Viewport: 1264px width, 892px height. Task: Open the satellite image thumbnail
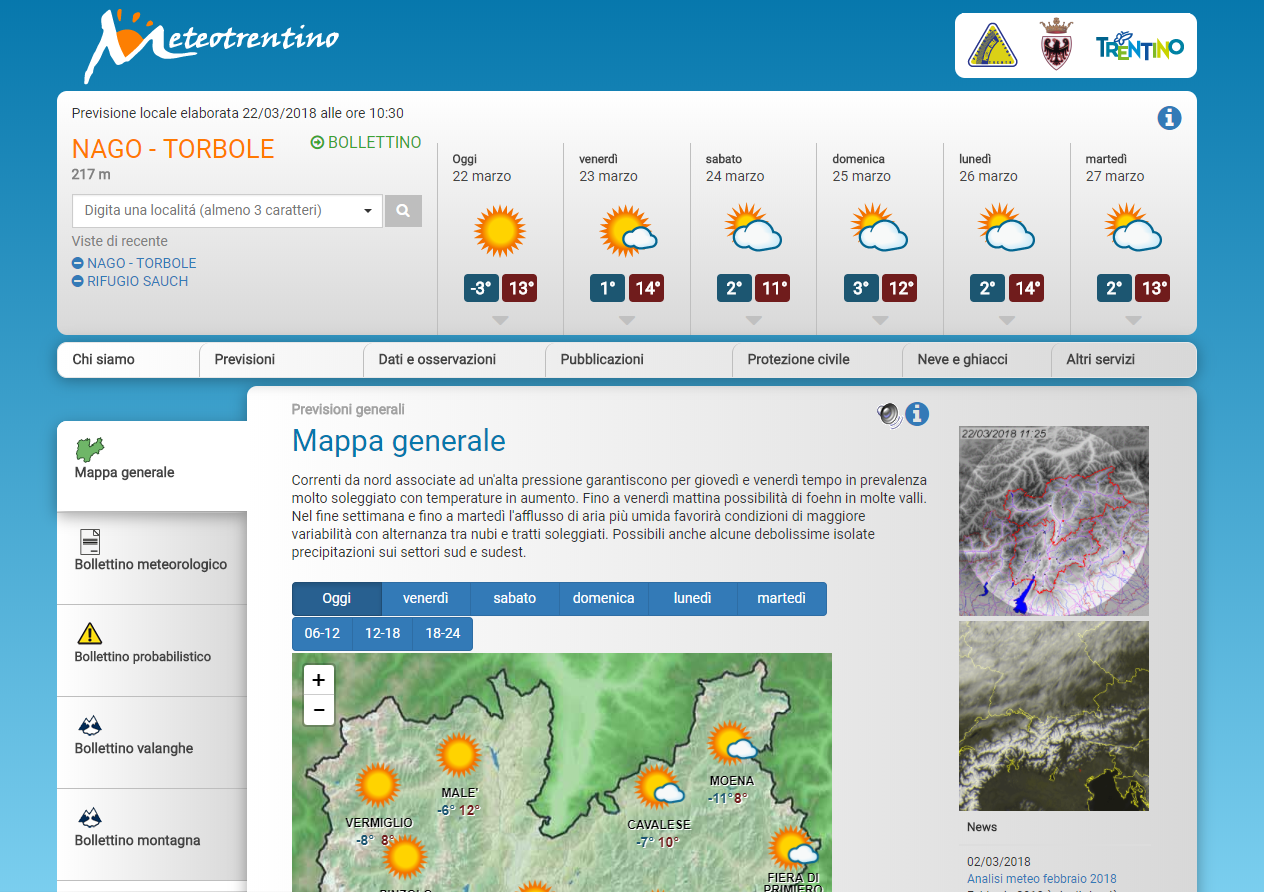click(x=1054, y=716)
